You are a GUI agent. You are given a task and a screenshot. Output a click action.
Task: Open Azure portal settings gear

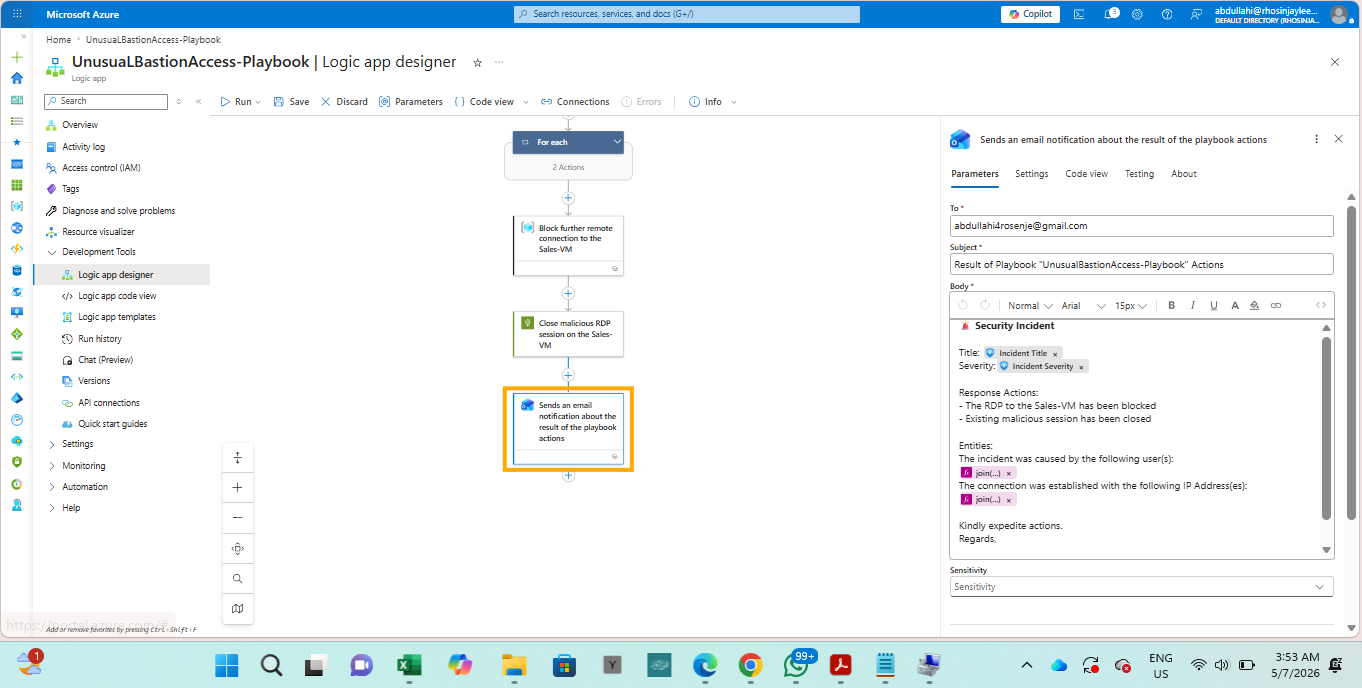pyautogui.click(x=1138, y=14)
